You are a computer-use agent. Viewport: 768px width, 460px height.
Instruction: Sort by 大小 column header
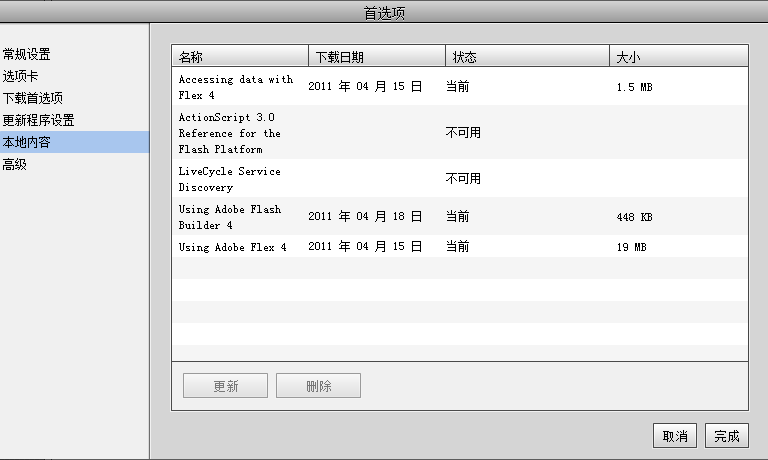[679, 56]
